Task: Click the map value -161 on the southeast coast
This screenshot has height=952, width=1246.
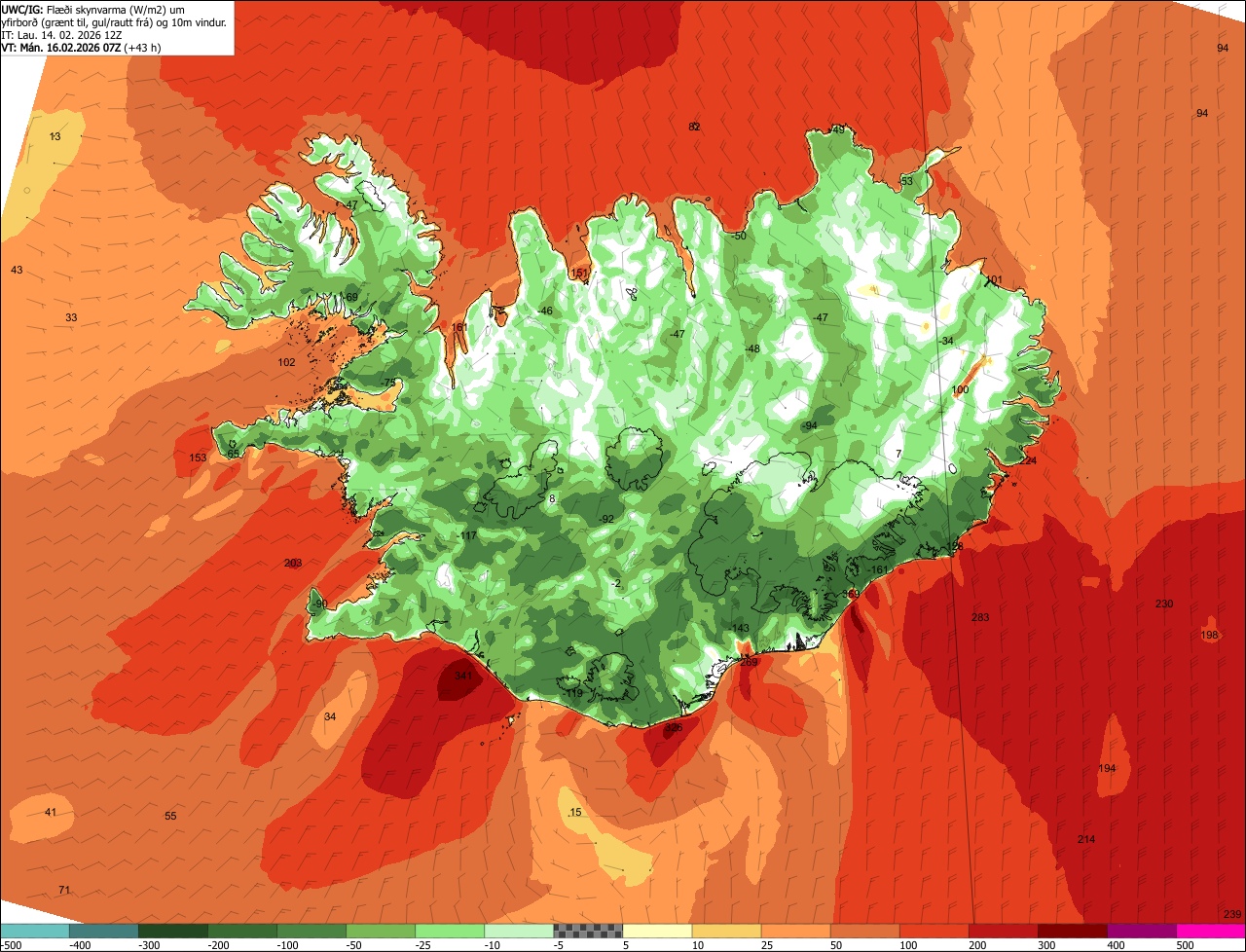Action: (x=878, y=570)
